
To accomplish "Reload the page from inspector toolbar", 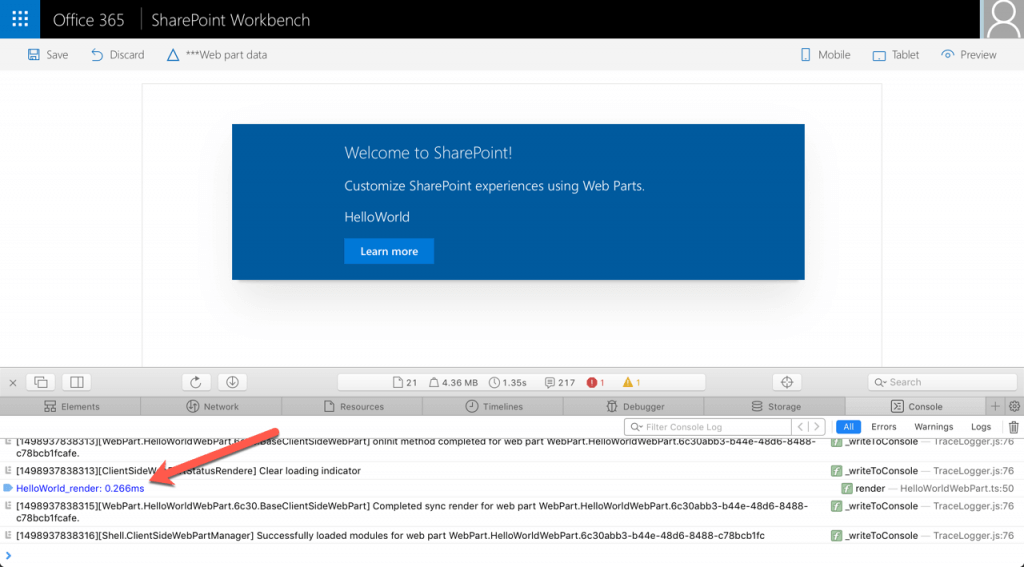I will [x=195, y=382].
